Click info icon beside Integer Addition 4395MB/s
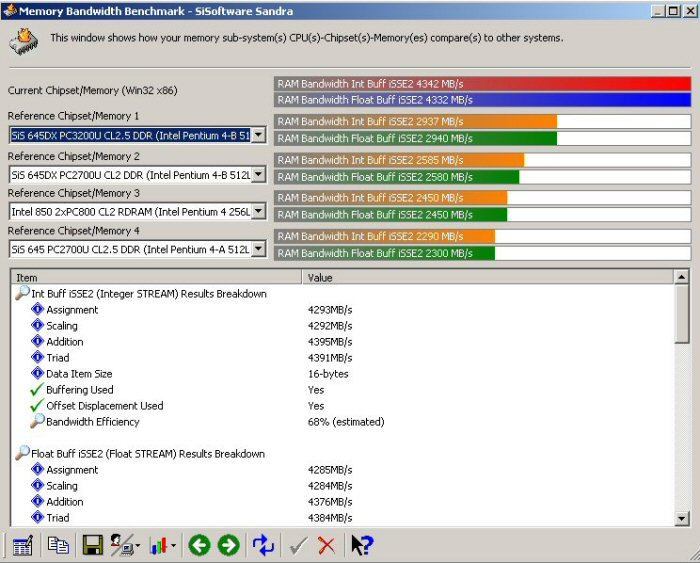Image resolution: width=700 pixels, height=563 pixels. click(x=38, y=341)
